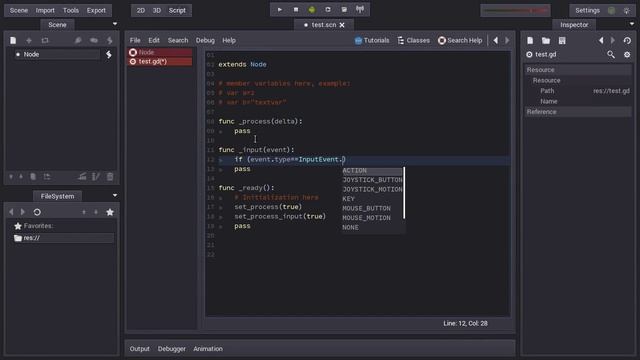Instance a scene file as node

(x=45, y=40)
